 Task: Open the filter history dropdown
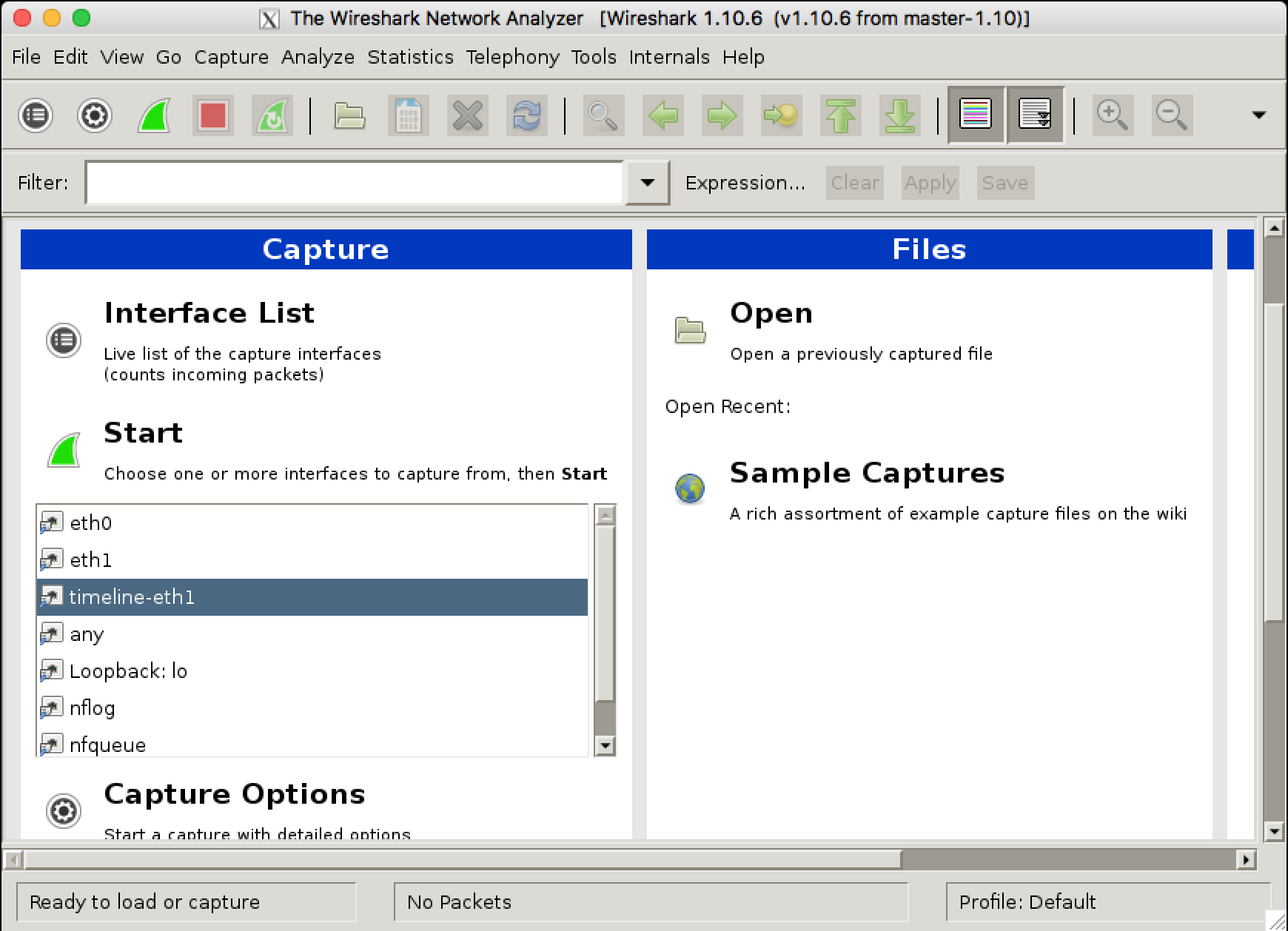(x=647, y=183)
